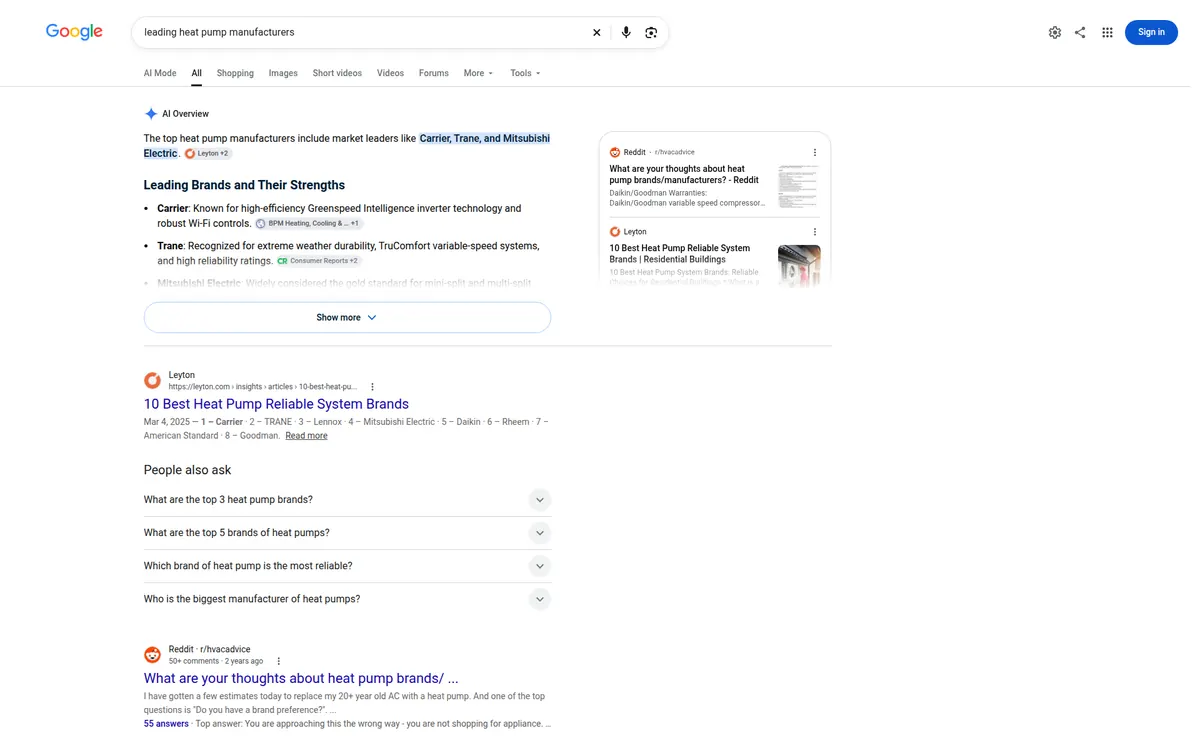Expand 'What are the top 3 heat pump brands?'
The width and height of the screenshot is (1200, 744).
(347, 500)
